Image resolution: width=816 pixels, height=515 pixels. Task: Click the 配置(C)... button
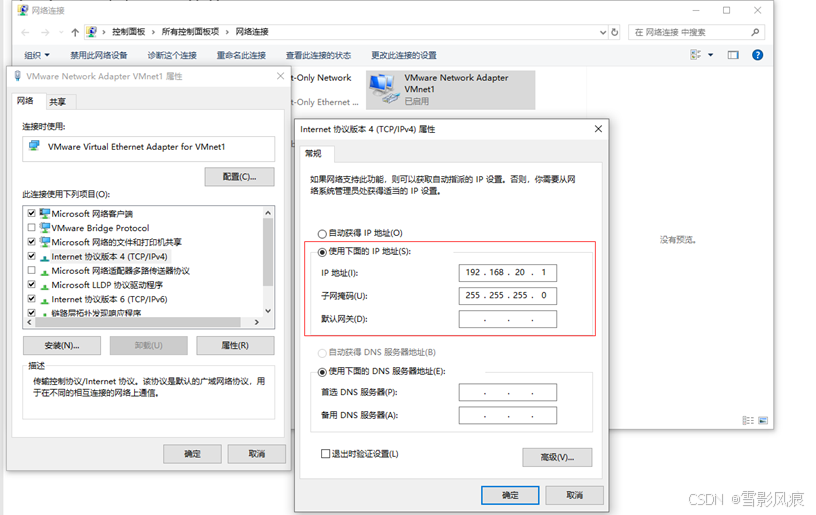239,177
